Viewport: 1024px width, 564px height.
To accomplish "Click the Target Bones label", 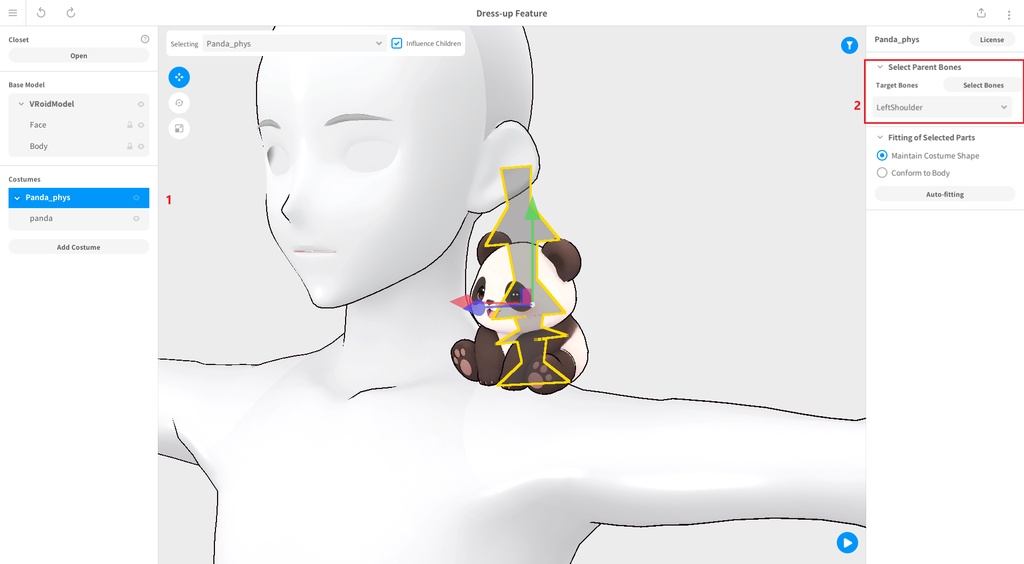I will (x=897, y=85).
